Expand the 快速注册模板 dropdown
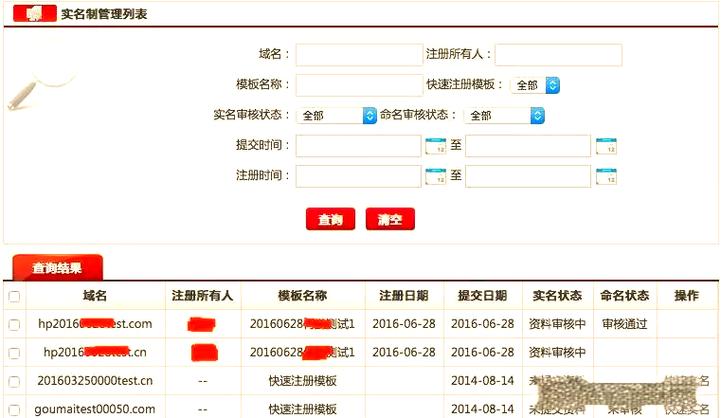The height and width of the screenshot is (418, 721). click(x=535, y=85)
